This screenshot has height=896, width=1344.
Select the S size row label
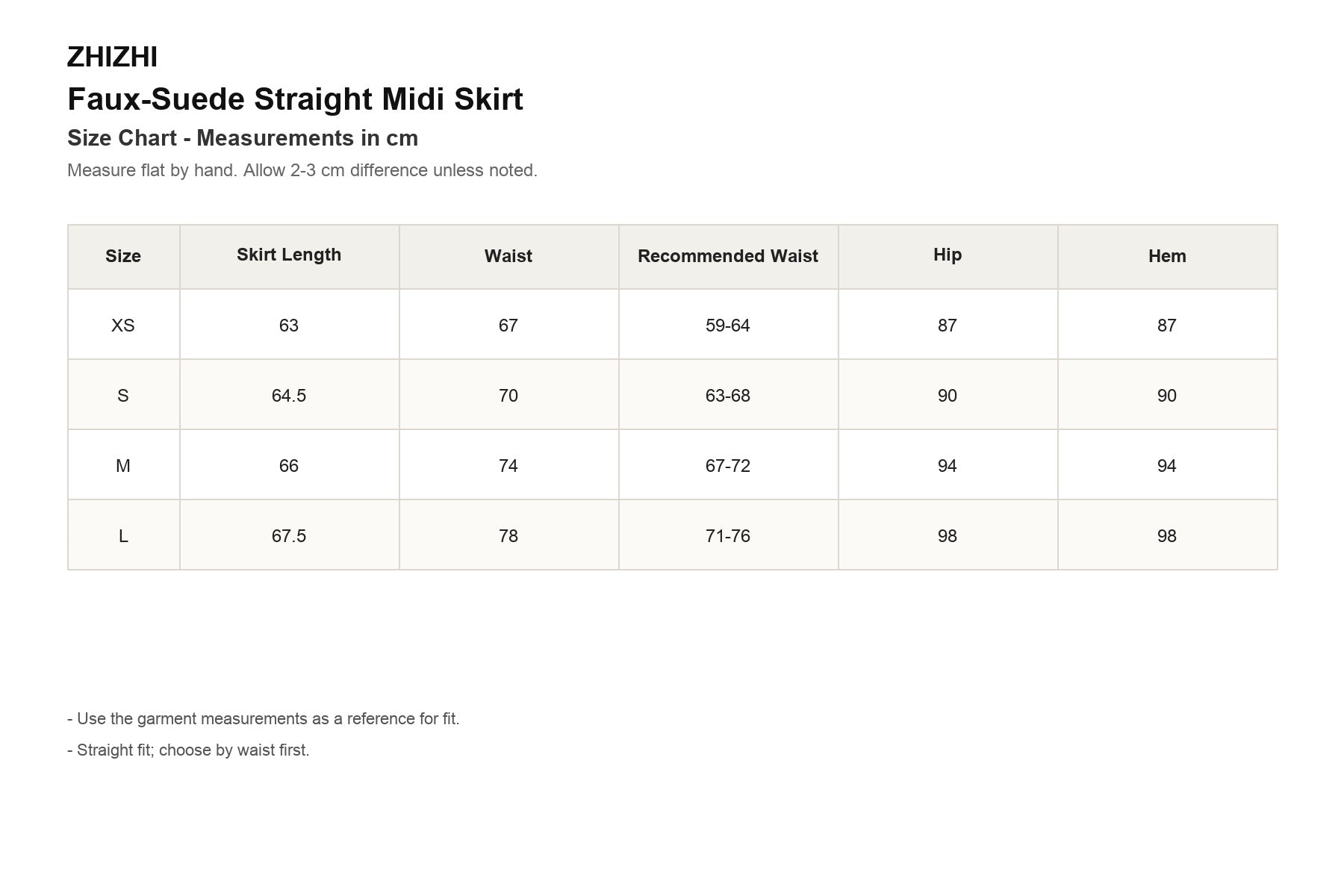123,395
